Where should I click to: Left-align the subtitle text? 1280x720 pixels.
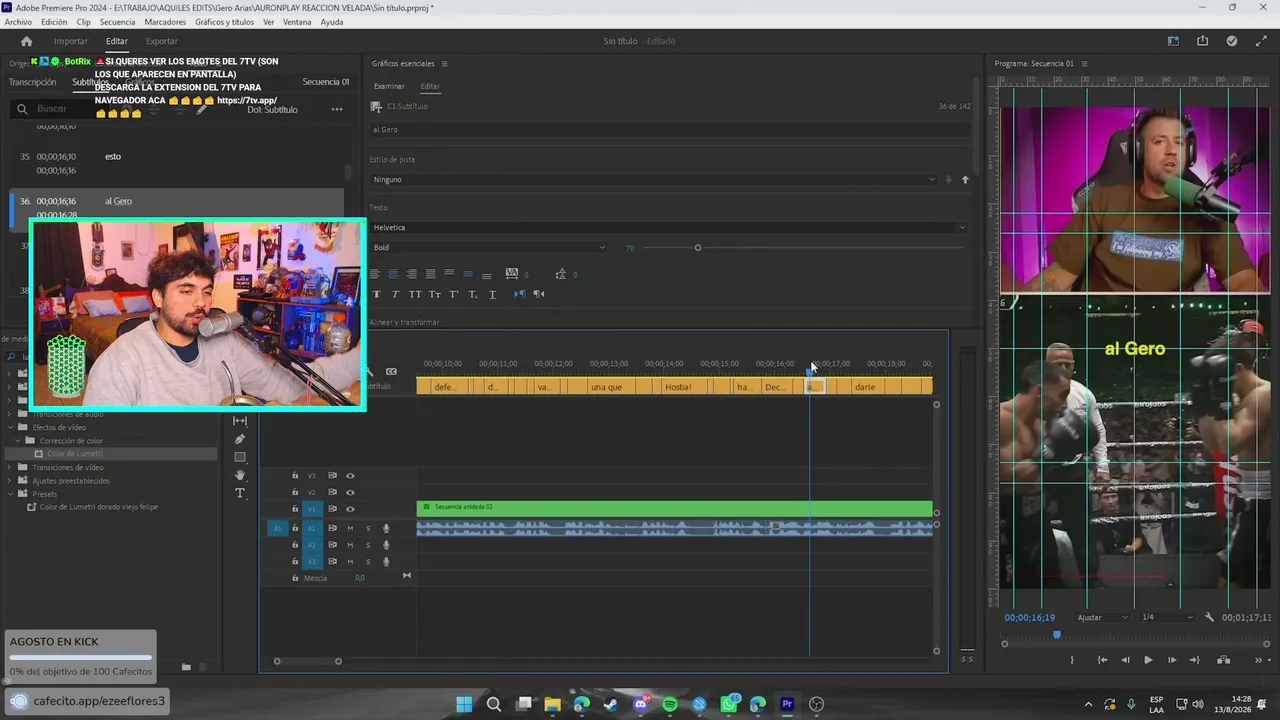[375, 274]
